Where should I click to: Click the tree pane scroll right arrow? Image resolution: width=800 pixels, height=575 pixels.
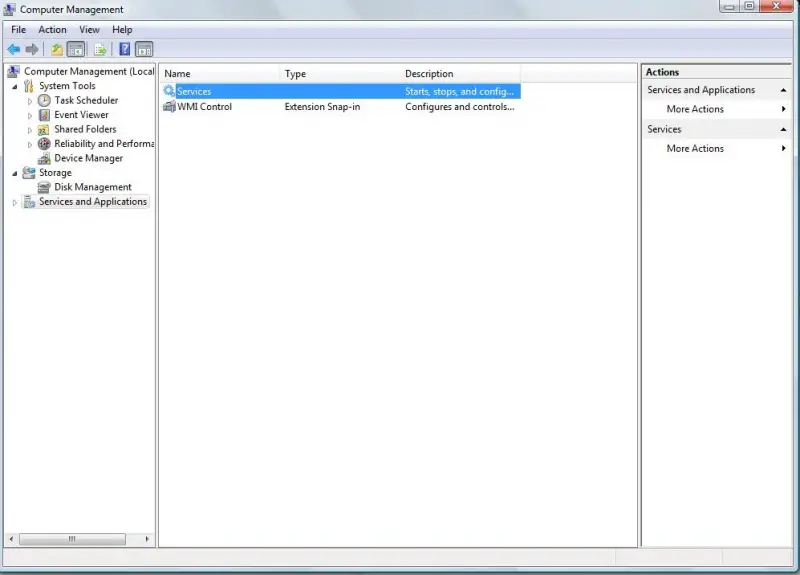pyautogui.click(x=147, y=539)
